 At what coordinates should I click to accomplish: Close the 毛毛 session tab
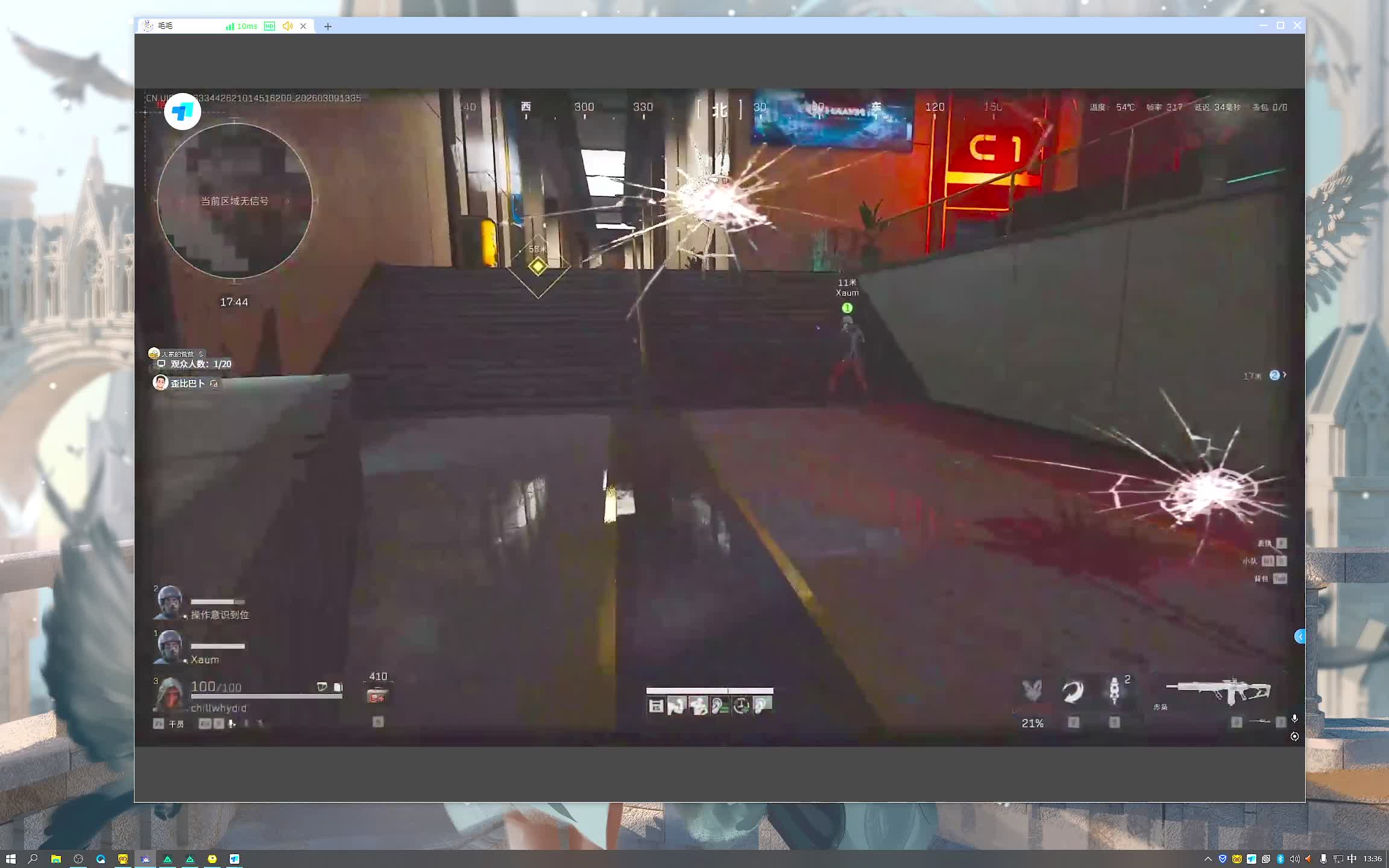[x=303, y=26]
